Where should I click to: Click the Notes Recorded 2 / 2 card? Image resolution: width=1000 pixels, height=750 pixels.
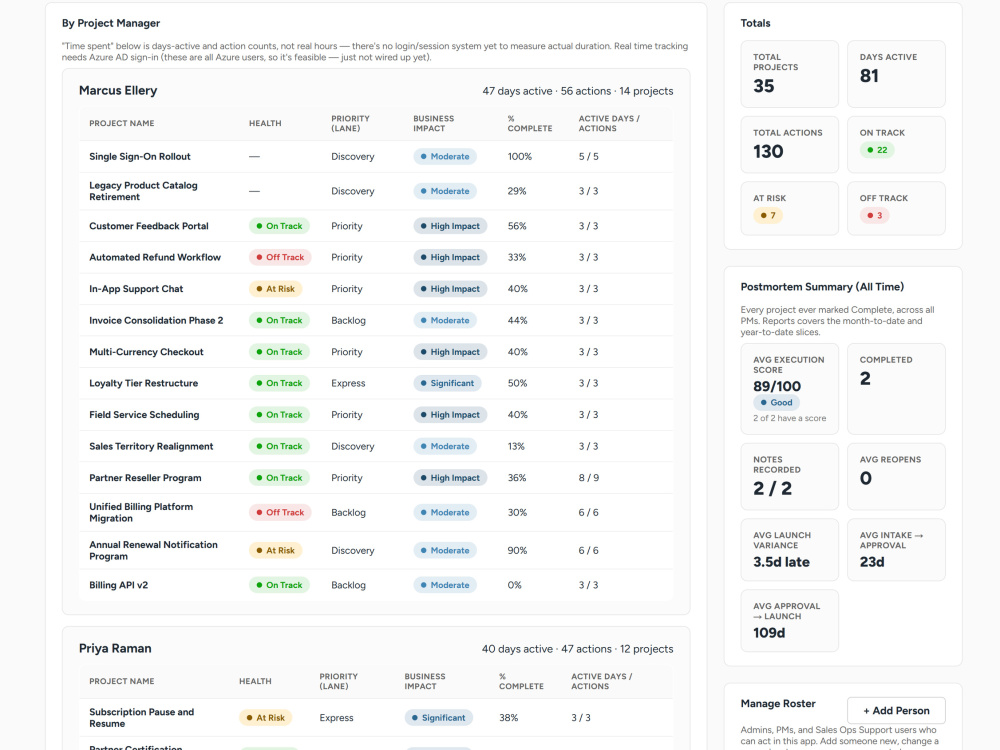[x=790, y=476]
